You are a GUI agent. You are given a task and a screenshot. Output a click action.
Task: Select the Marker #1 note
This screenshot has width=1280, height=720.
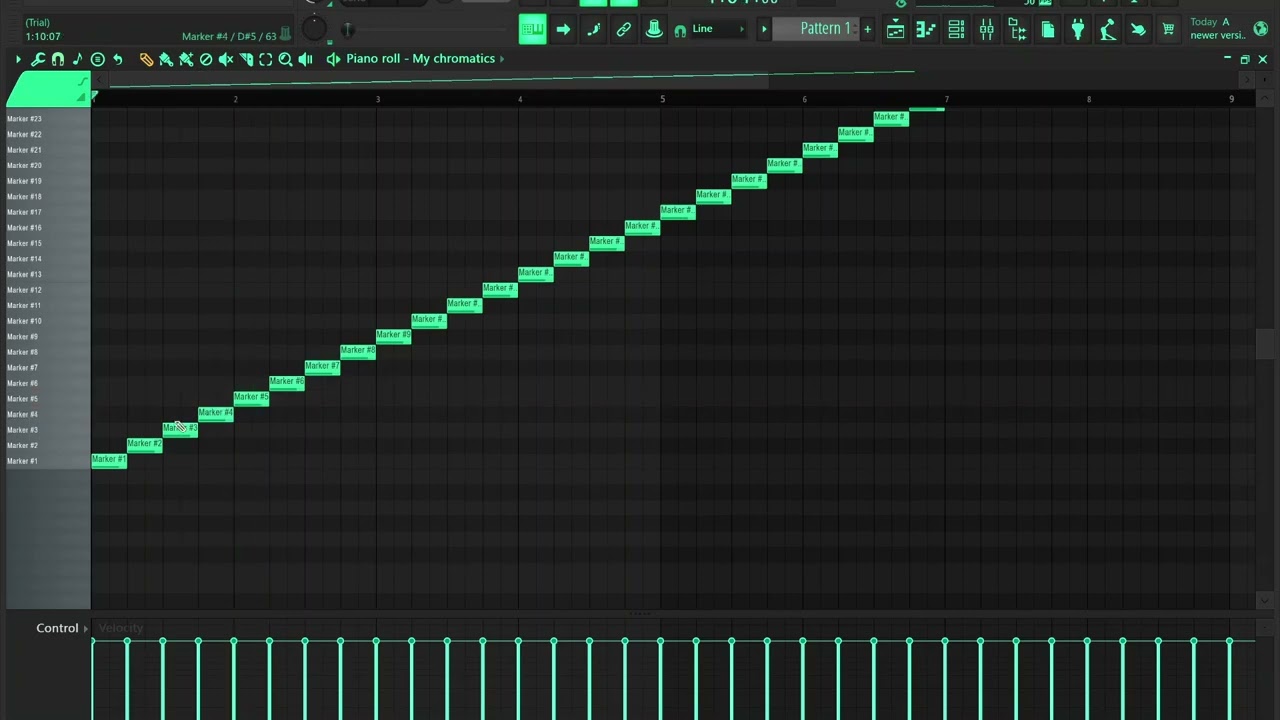[109, 460]
